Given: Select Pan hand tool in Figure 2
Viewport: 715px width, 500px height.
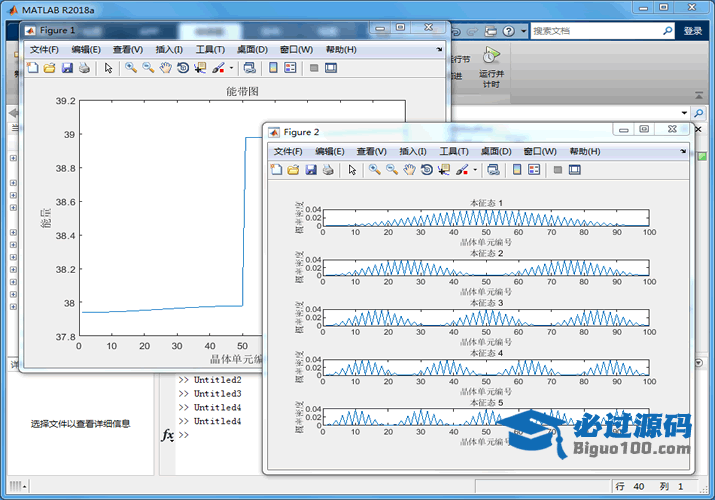Looking at the screenshot, I should tap(409, 170).
